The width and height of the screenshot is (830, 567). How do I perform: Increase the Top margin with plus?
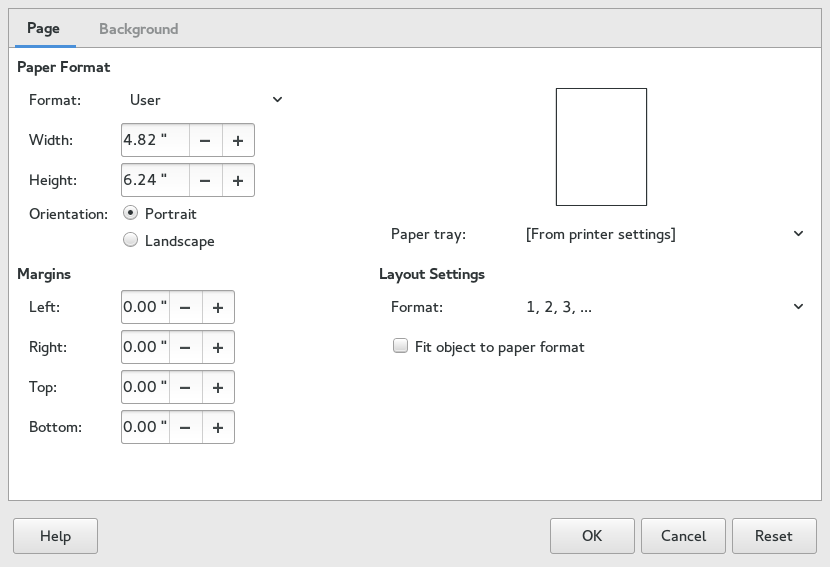[x=218, y=388]
